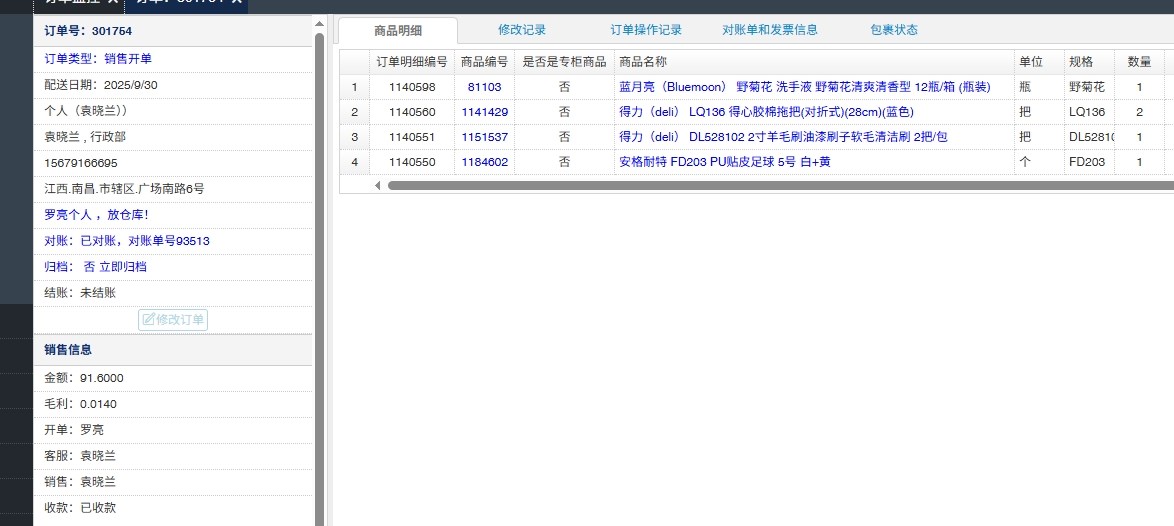Show the 包裹状态 tab

pyautogui.click(x=893, y=30)
